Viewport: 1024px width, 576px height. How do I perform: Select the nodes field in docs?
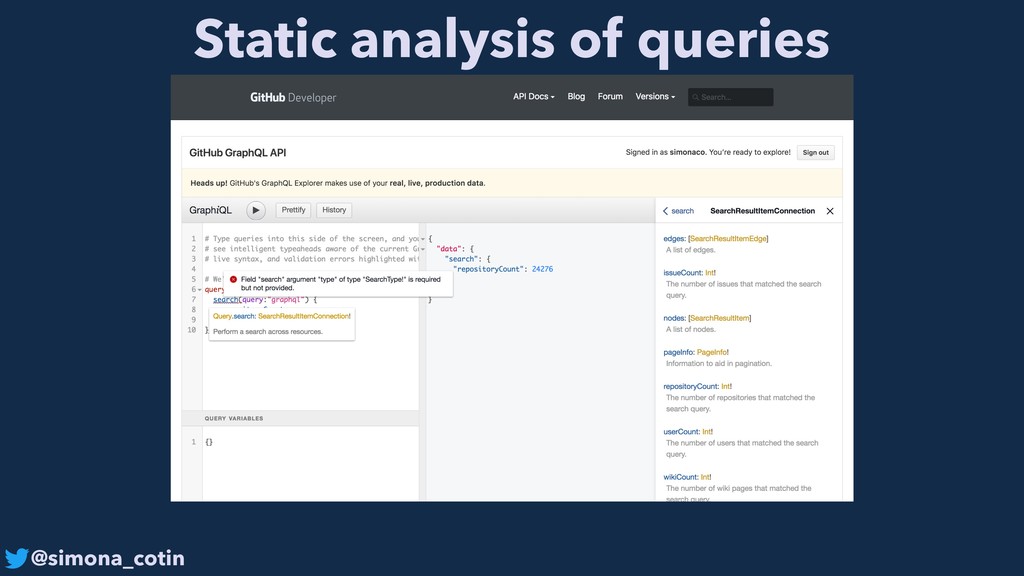tap(674, 318)
